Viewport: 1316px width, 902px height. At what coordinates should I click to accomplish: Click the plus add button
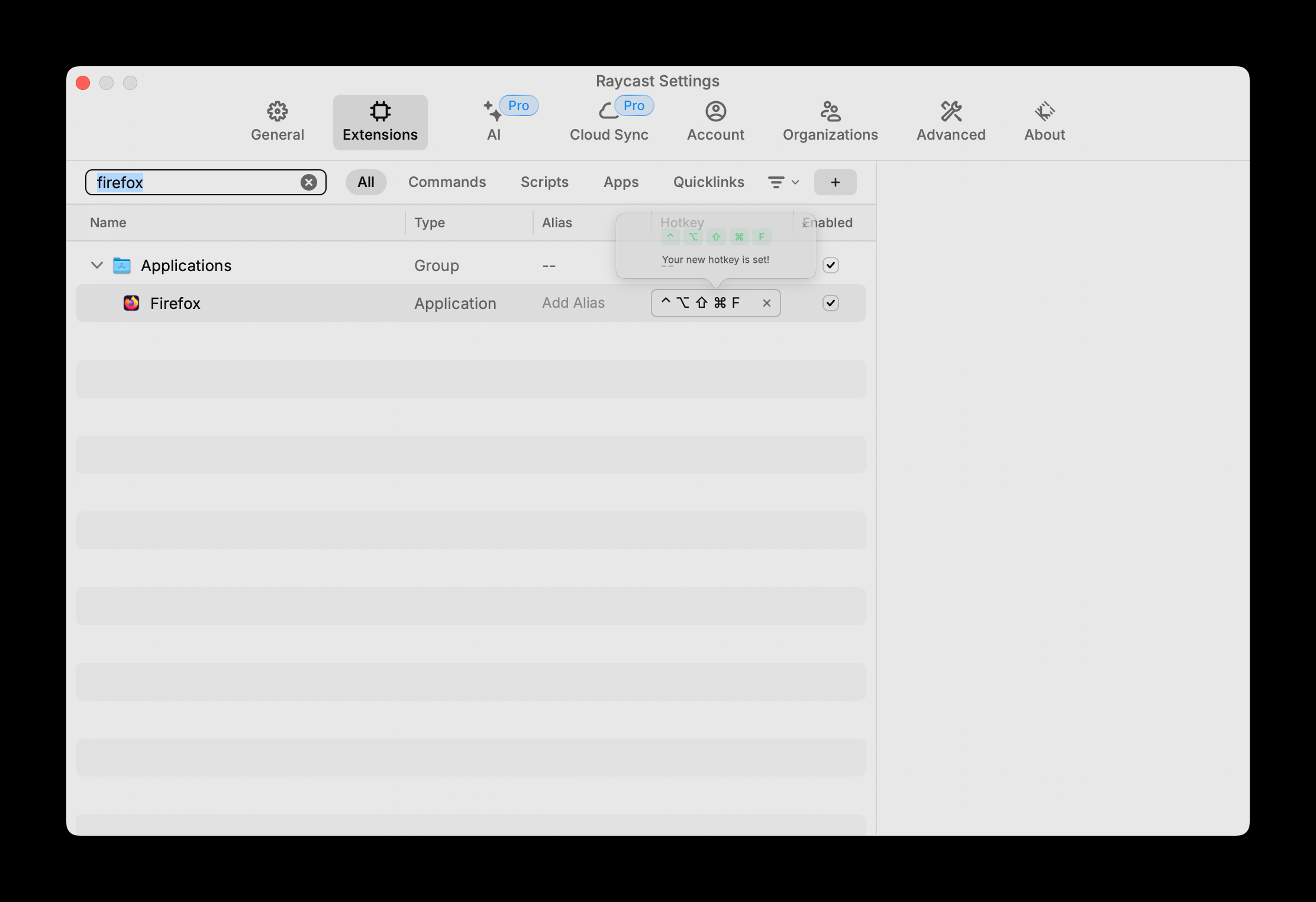point(835,182)
